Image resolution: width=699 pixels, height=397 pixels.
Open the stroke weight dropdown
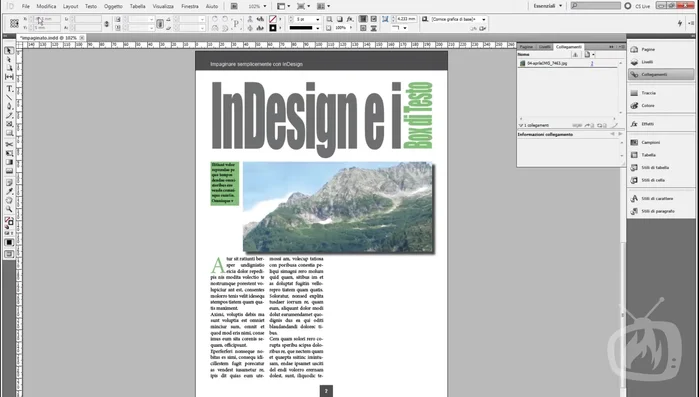click(x=318, y=19)
